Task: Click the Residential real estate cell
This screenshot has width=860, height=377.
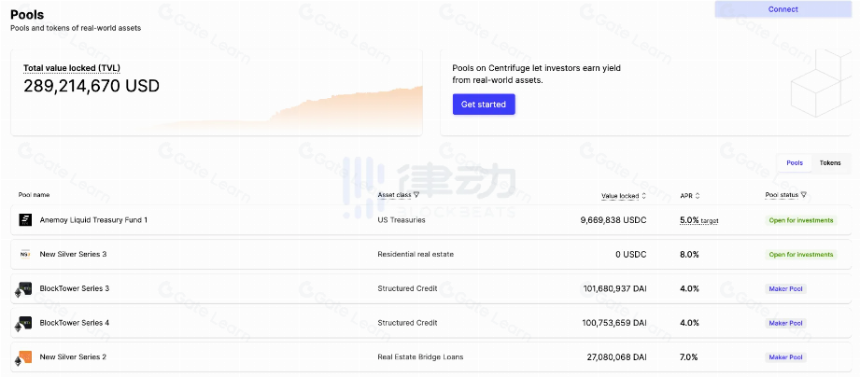Action: tap(415, 254)
